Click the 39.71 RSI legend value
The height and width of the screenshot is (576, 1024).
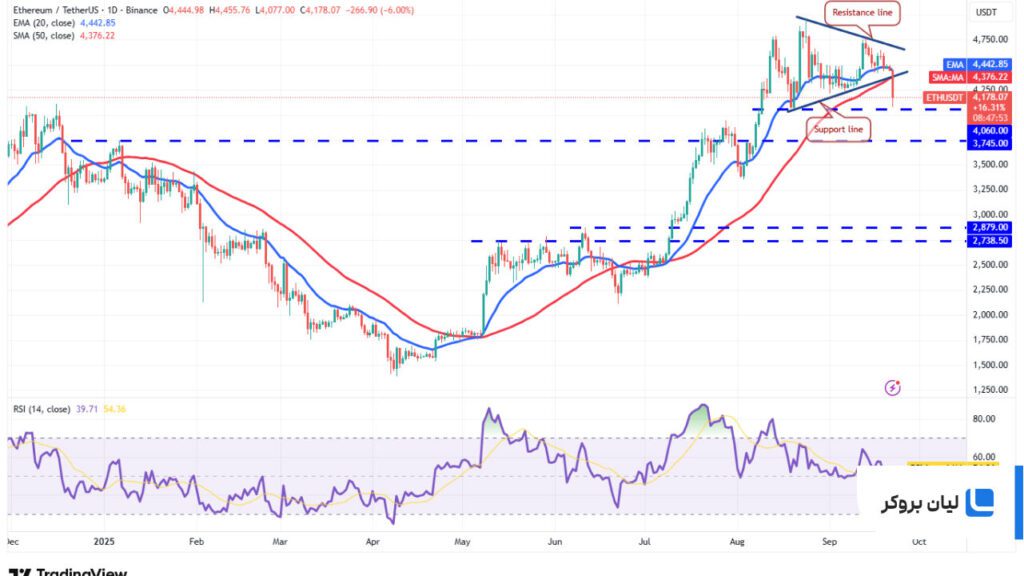(x=87, y=409)
